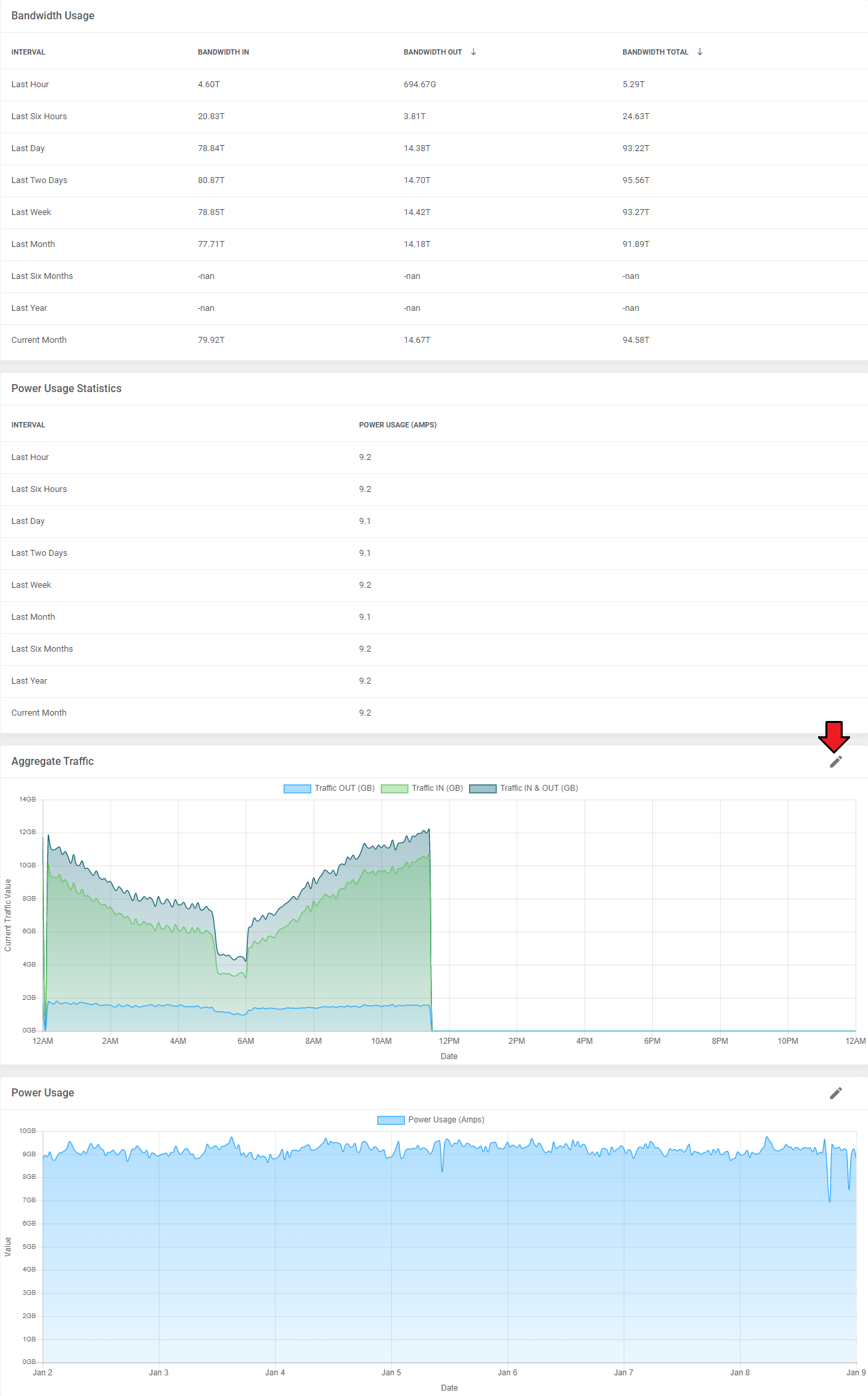Image resolution: width=868 pixels, height=1396 pixels.
Task: Toggle Traffic IN & OUT (GB) legend series
Action: (x=524, y=788)
